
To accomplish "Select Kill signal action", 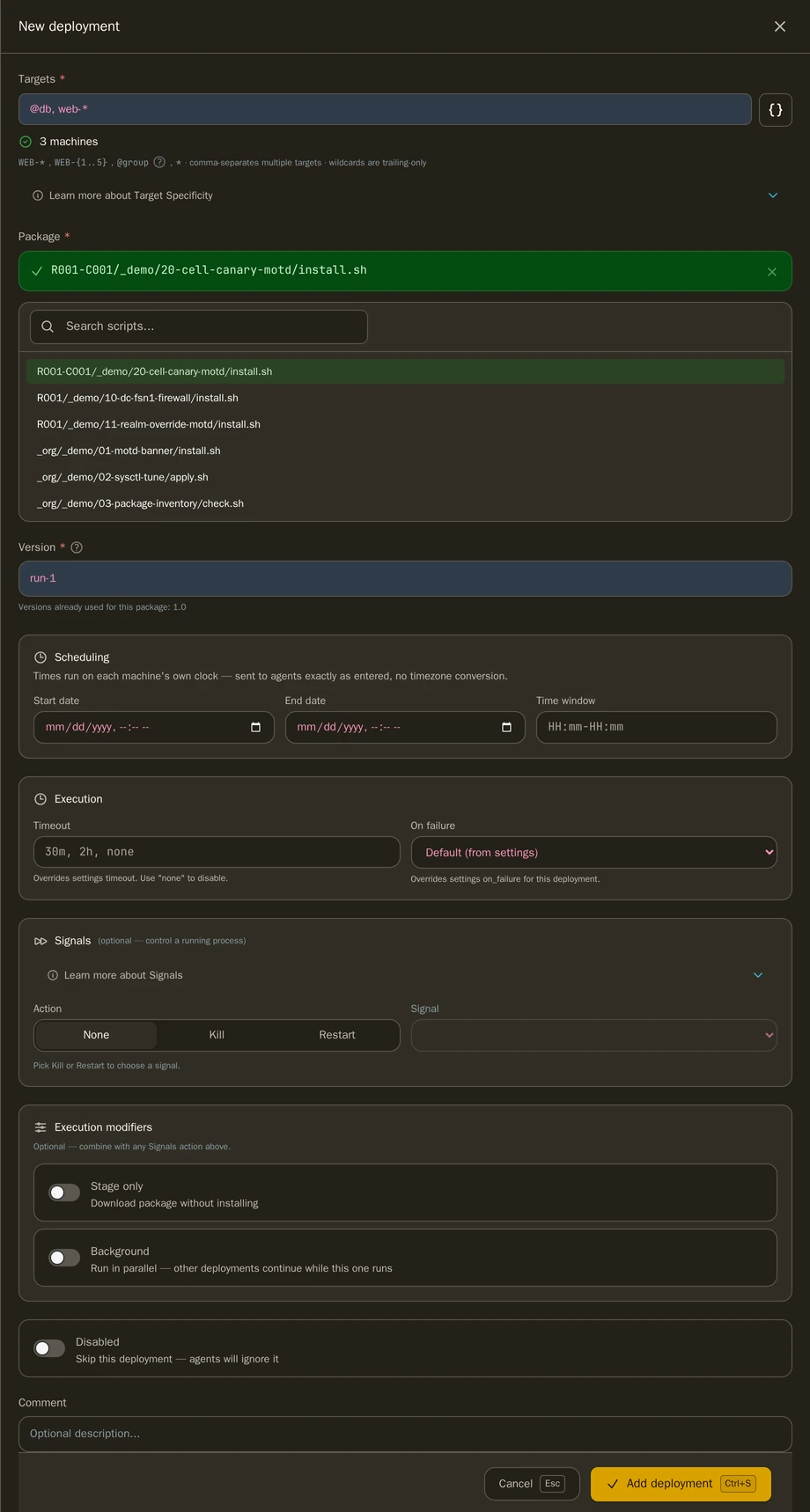I will click(217, 1035).
